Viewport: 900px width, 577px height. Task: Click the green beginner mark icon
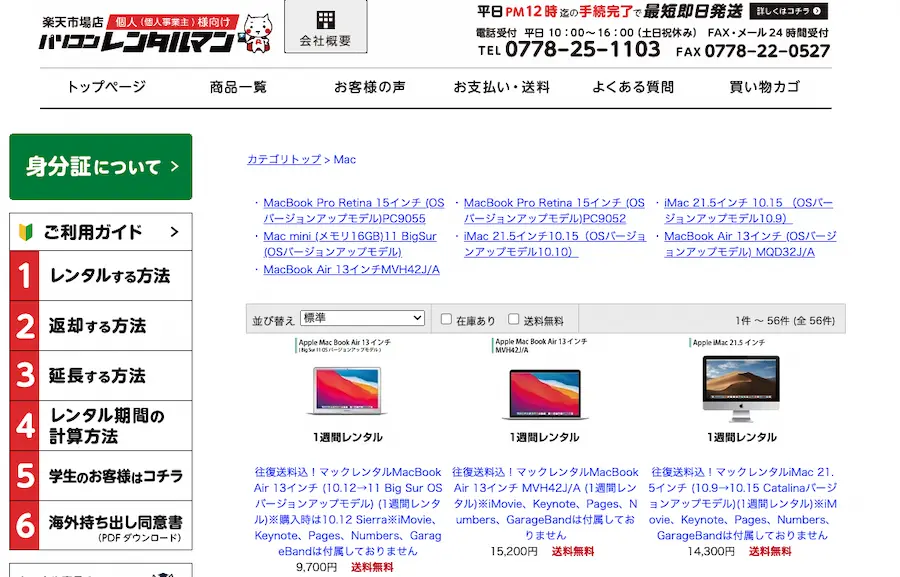[26, 232]
